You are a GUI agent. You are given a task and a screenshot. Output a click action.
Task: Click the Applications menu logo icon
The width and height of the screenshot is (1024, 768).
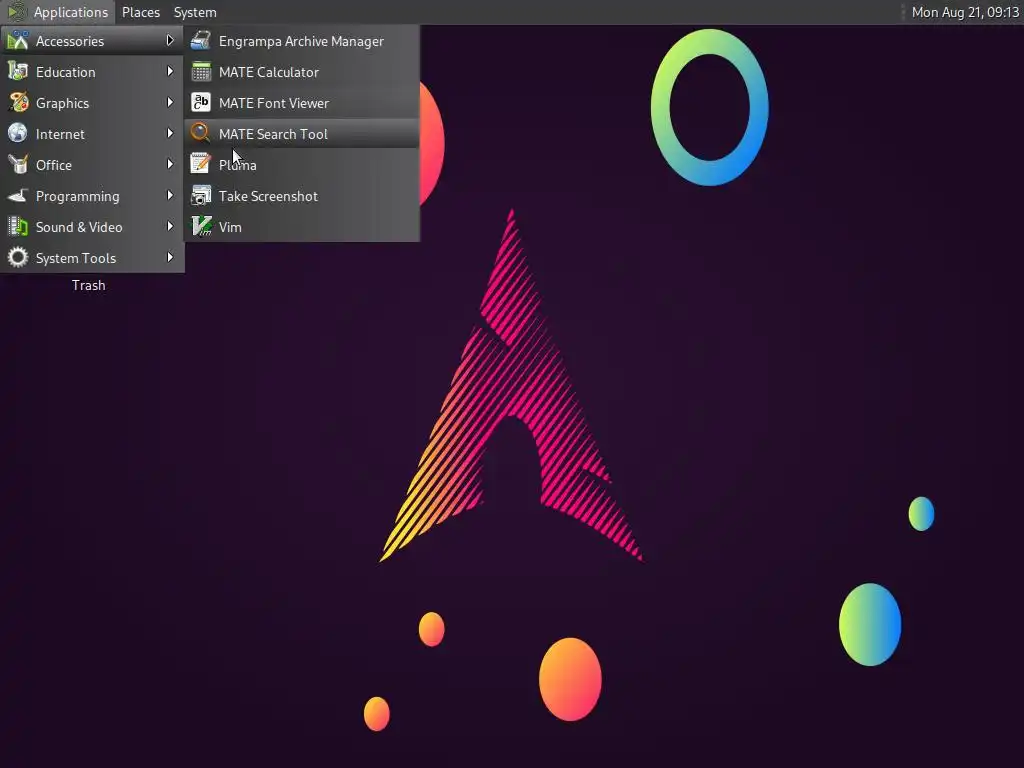[17, 12]
